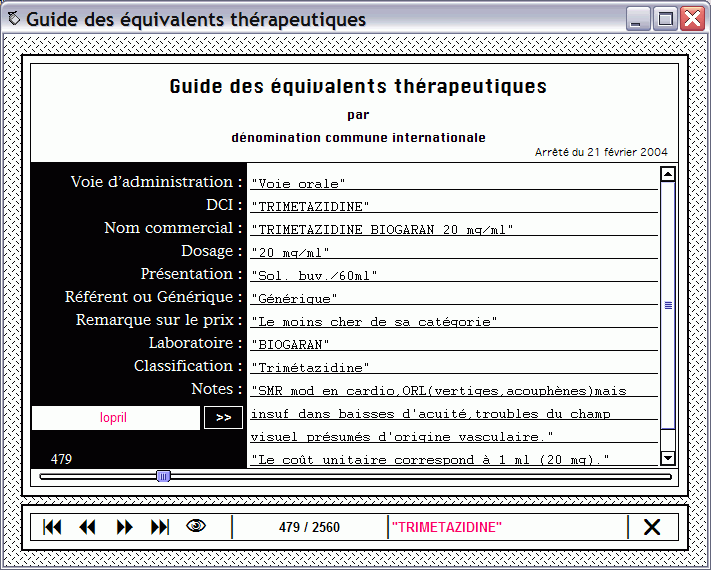Click the "visuel présumés d'origine vasculaire" line
Image resolution: width=711 pixels, height=570 pixels.
454,437
